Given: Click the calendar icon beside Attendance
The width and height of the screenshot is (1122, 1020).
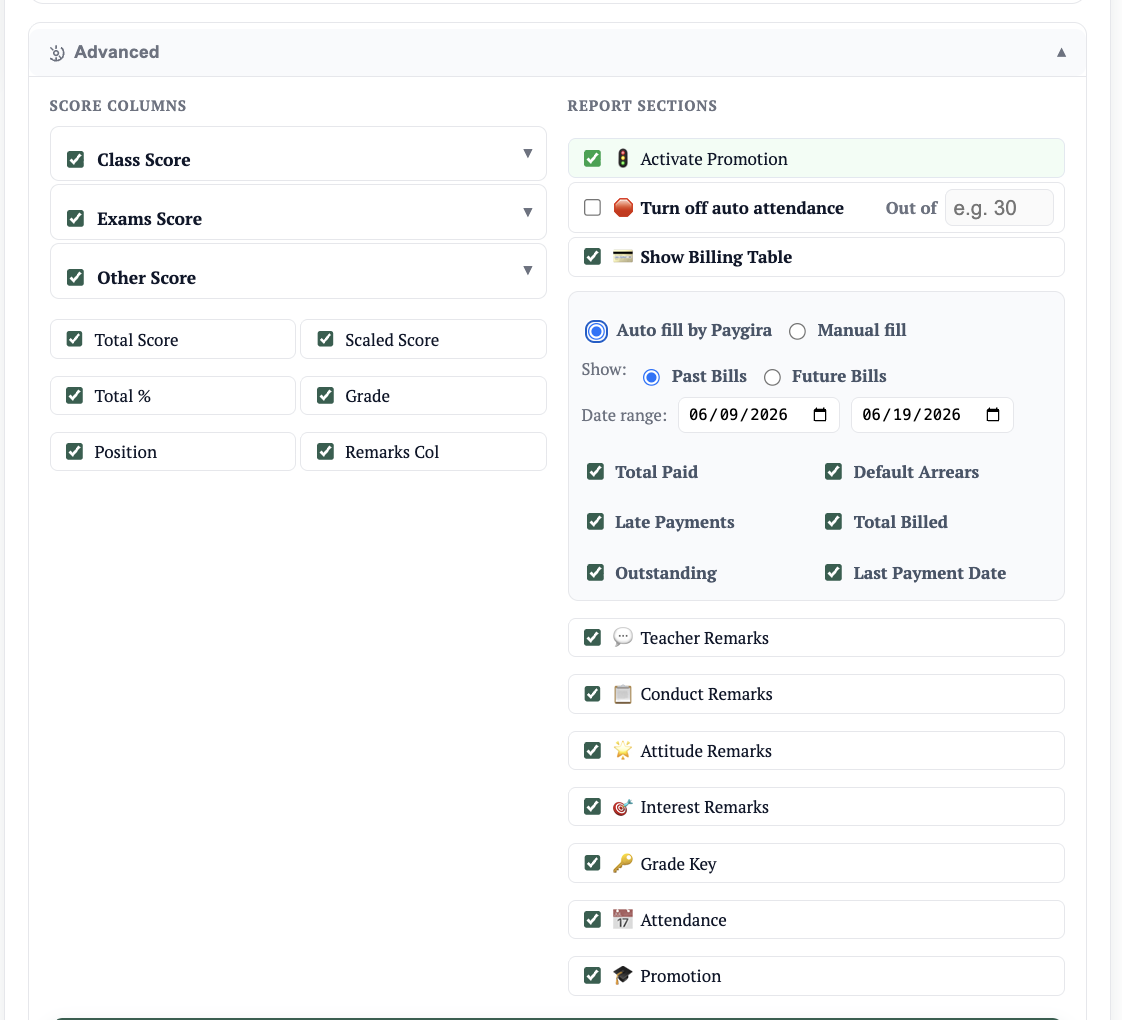Looking at the screenshot, I should (x=623, y=919).
